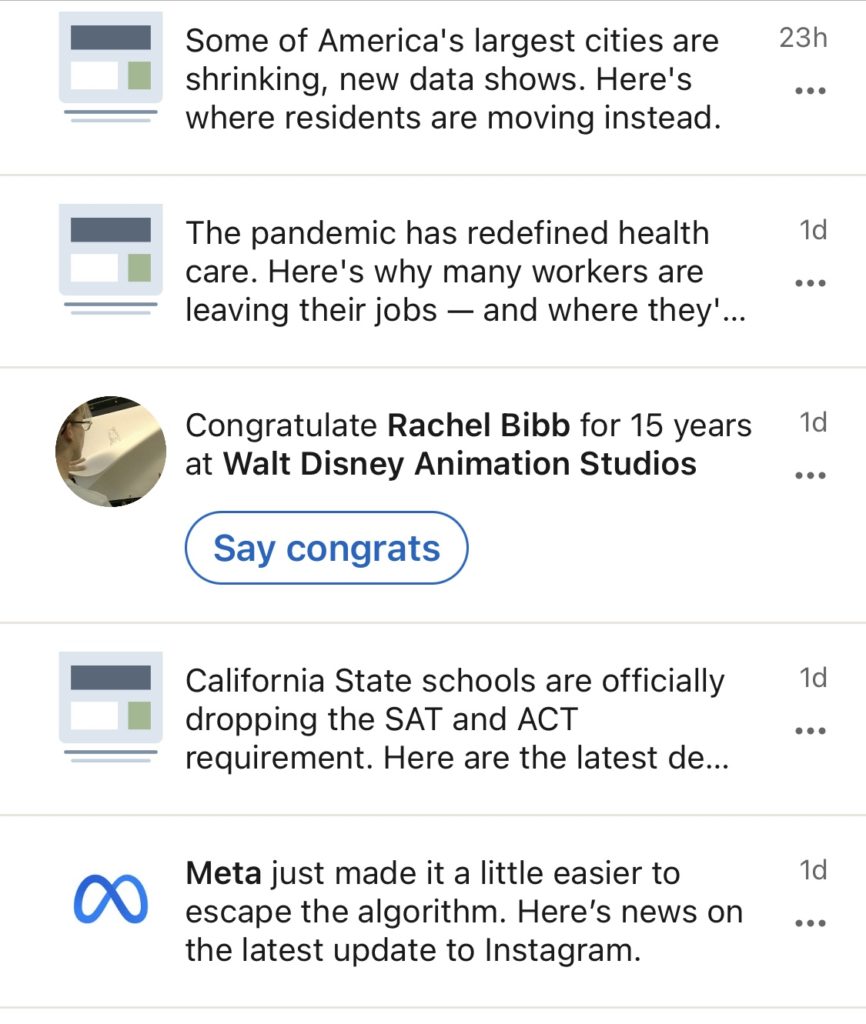866x1024 pixels.
Task: Click the 23h timestamp on cities notification
Action: pyautogui.click(x=803, y=39)
